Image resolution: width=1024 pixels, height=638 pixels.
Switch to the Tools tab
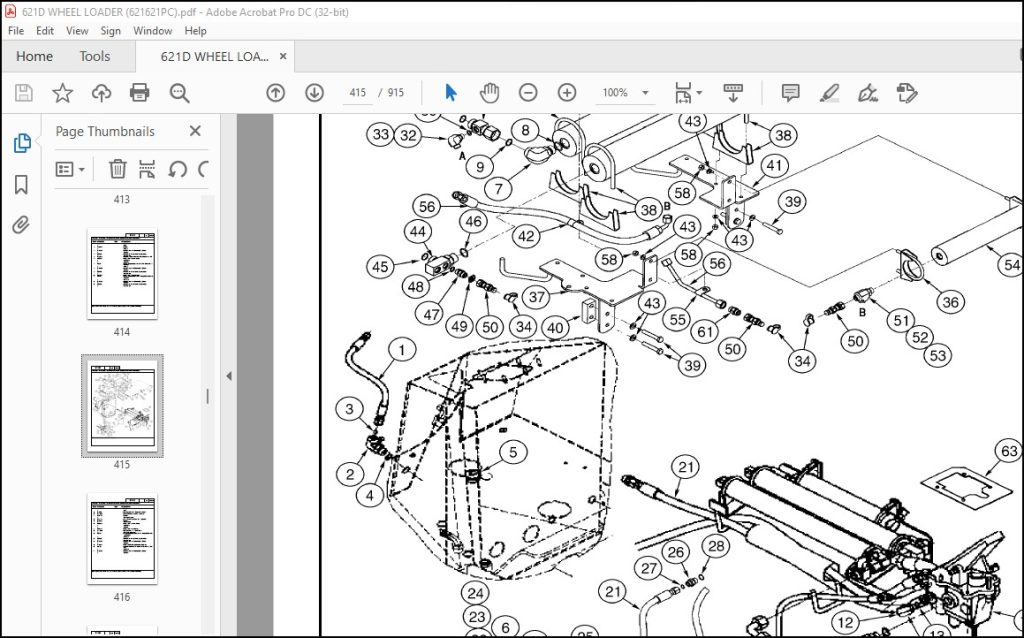(x=95, y=56)
